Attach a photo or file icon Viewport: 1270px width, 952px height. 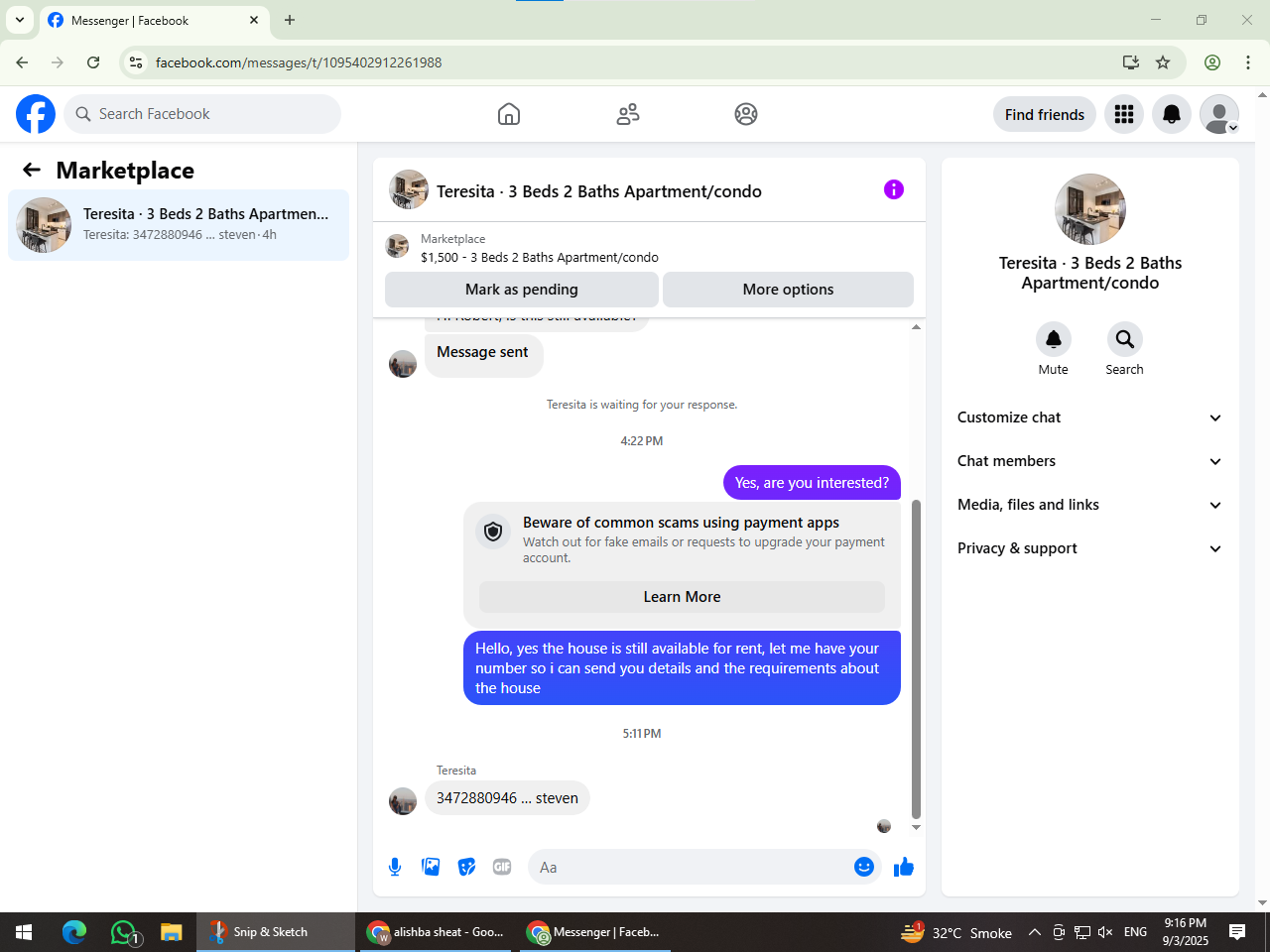[x=431, y=868]
